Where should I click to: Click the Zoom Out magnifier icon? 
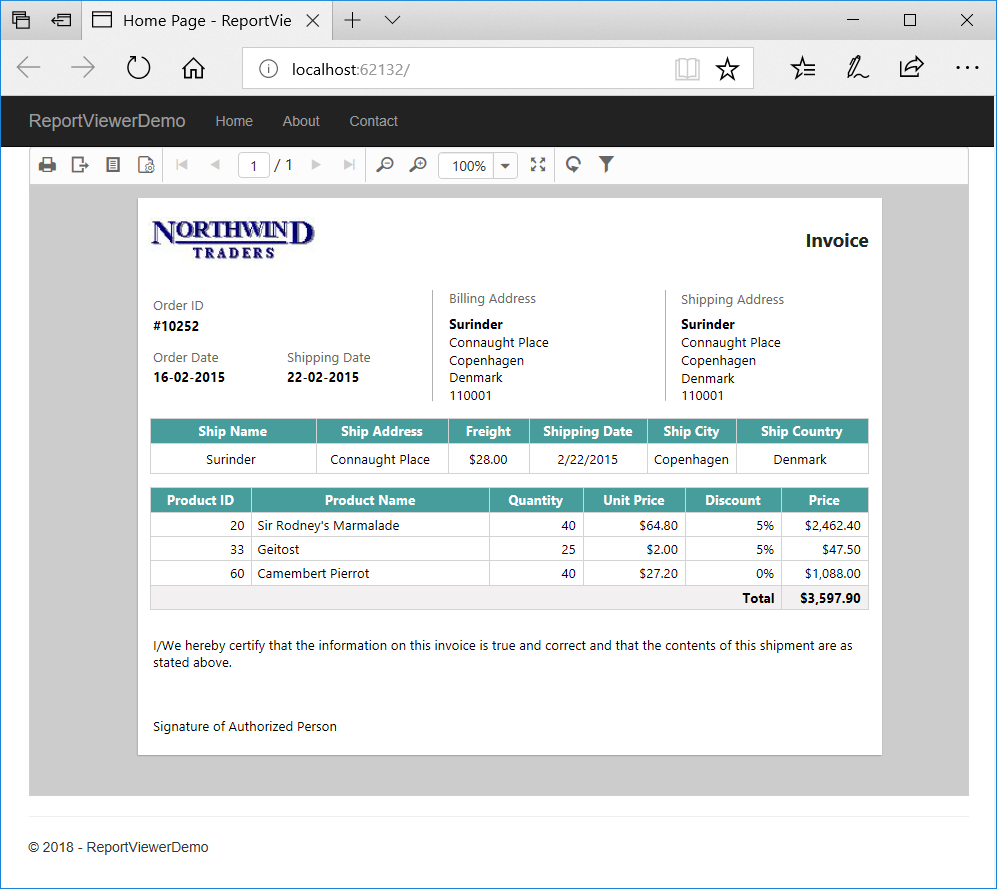tap(385, 164)
